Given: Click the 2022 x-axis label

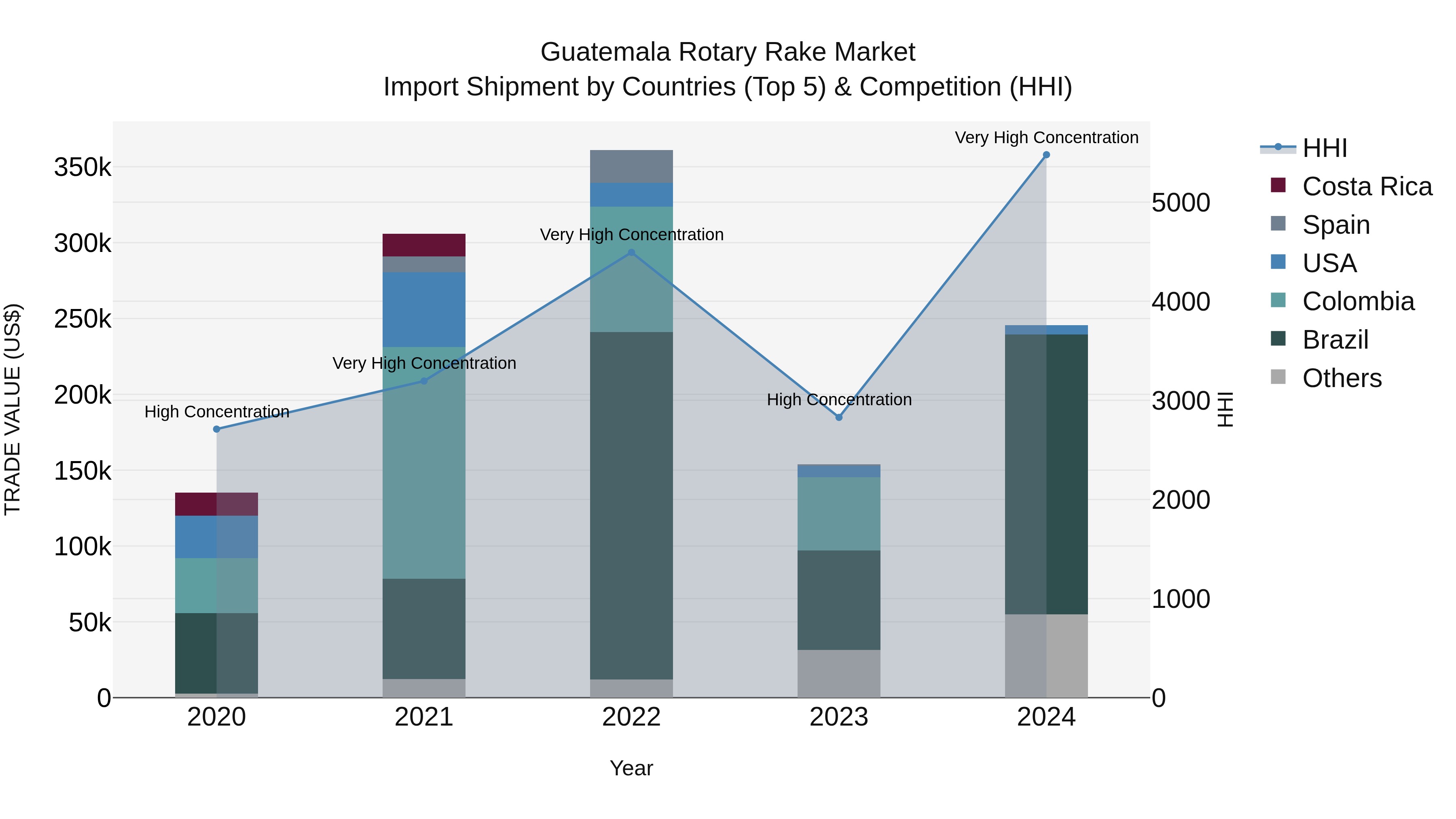Looking at the screenshot, I should click(x=631, y=717).
